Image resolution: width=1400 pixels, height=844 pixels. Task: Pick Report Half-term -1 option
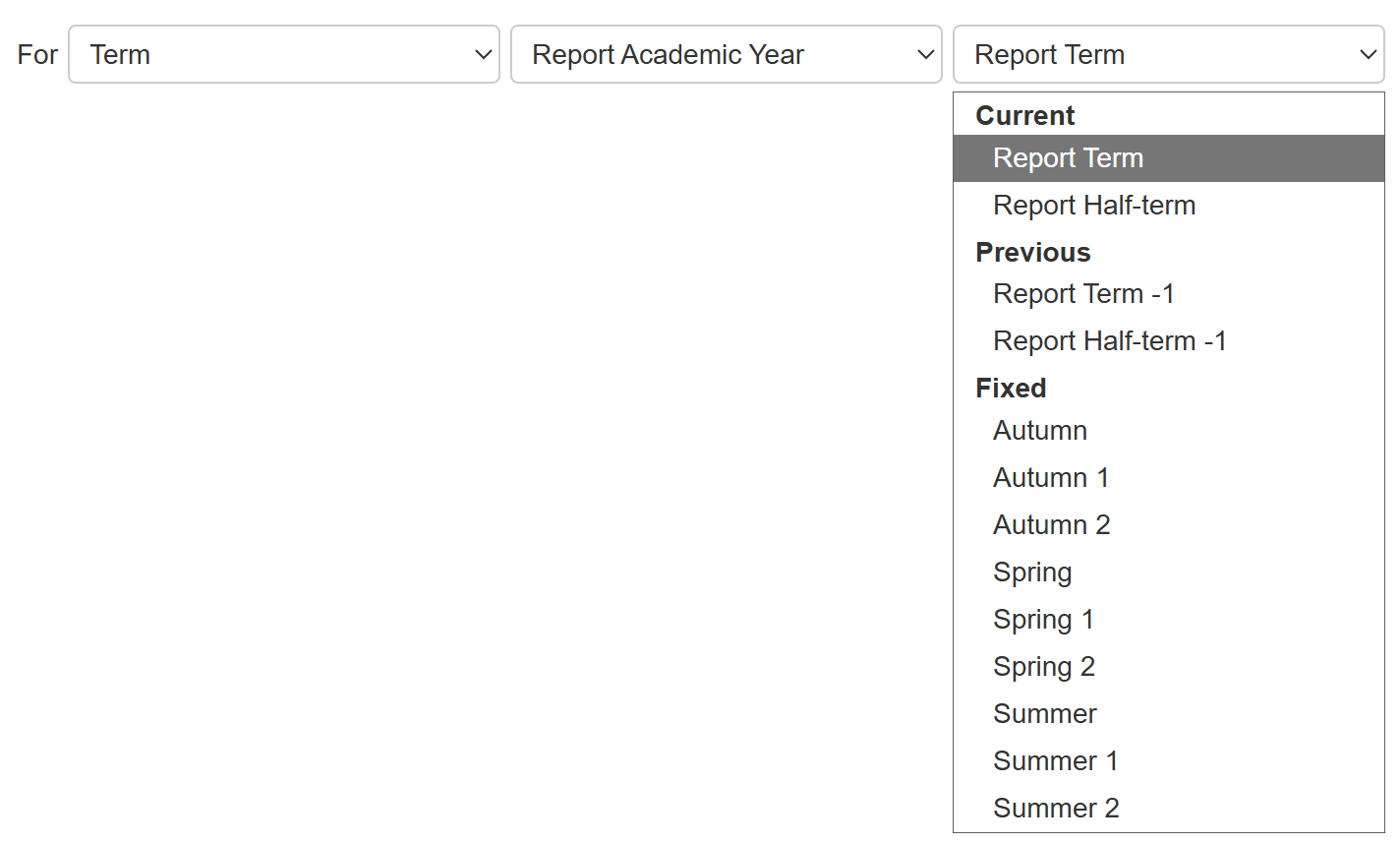1110,341
